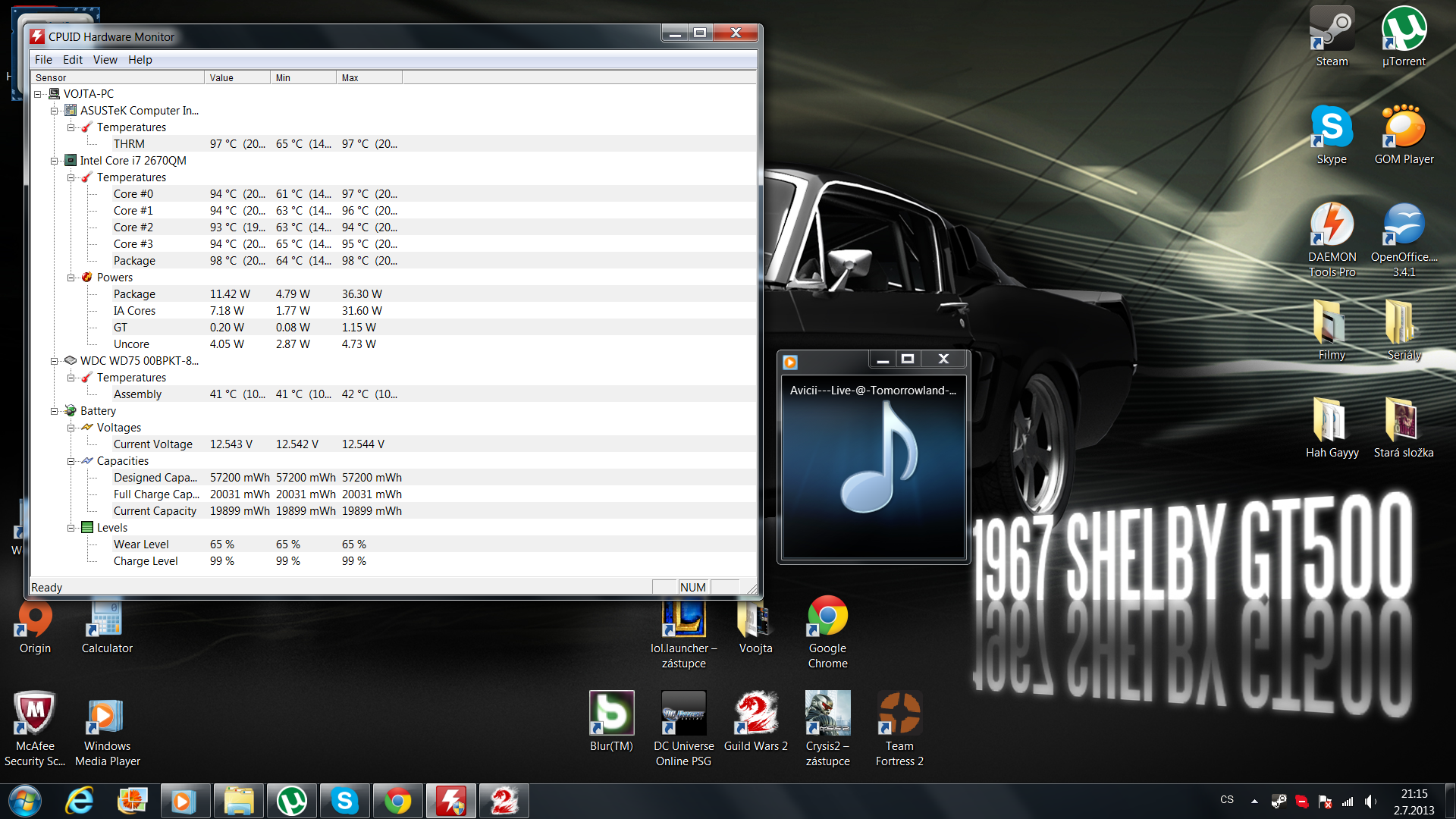The width and height of the screenshot is (1456, 819).
Task: Collapse the ASUSTeK Computer node
Action: pyautogui.click(x=54, y=111)
